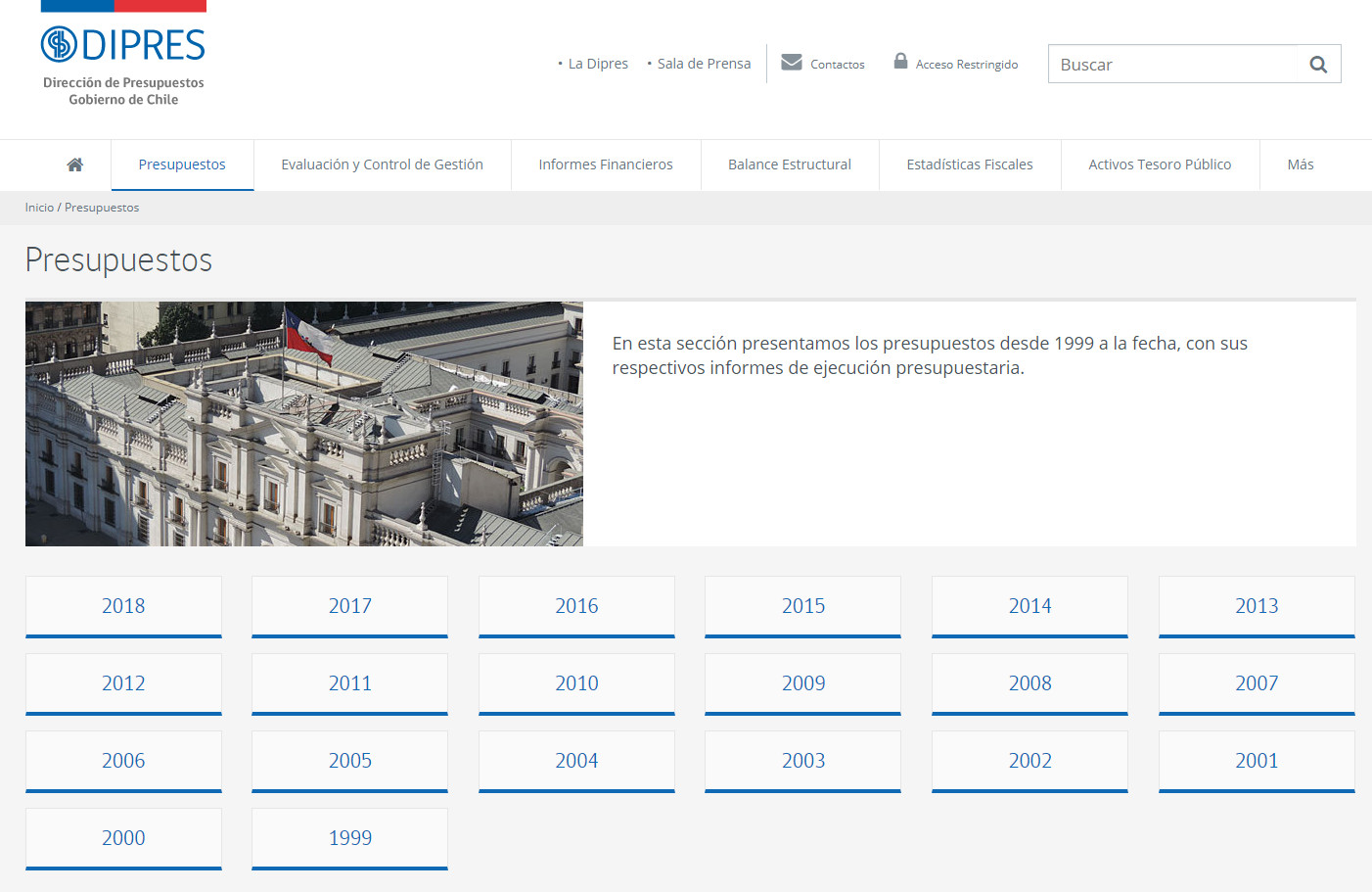The width and height of the screenshot is (1372, 892).
Task: Open the Contactos link text
Action: pos(838,65)
